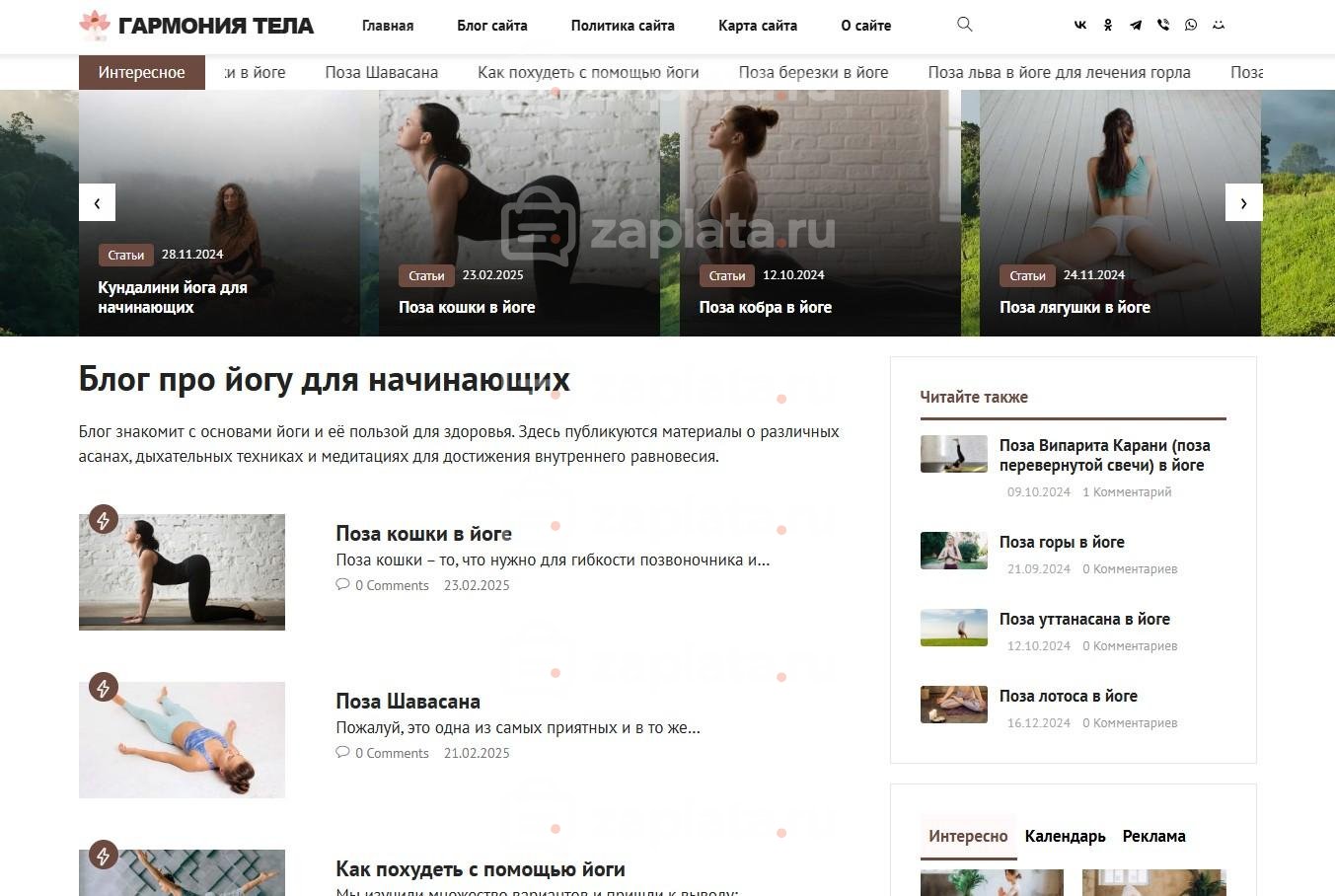
Task: Click Поза уттанасана sidebar thumbnail
Action: (954, 628)
